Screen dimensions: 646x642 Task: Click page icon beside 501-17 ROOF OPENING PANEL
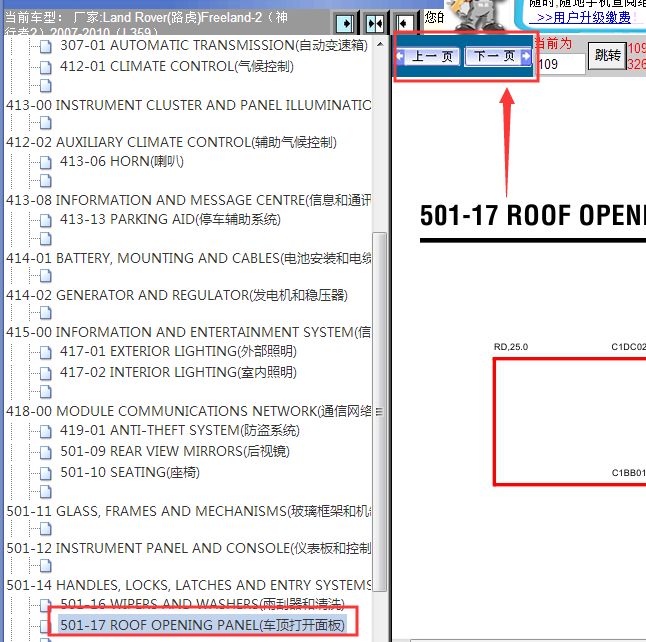point(44,627)
